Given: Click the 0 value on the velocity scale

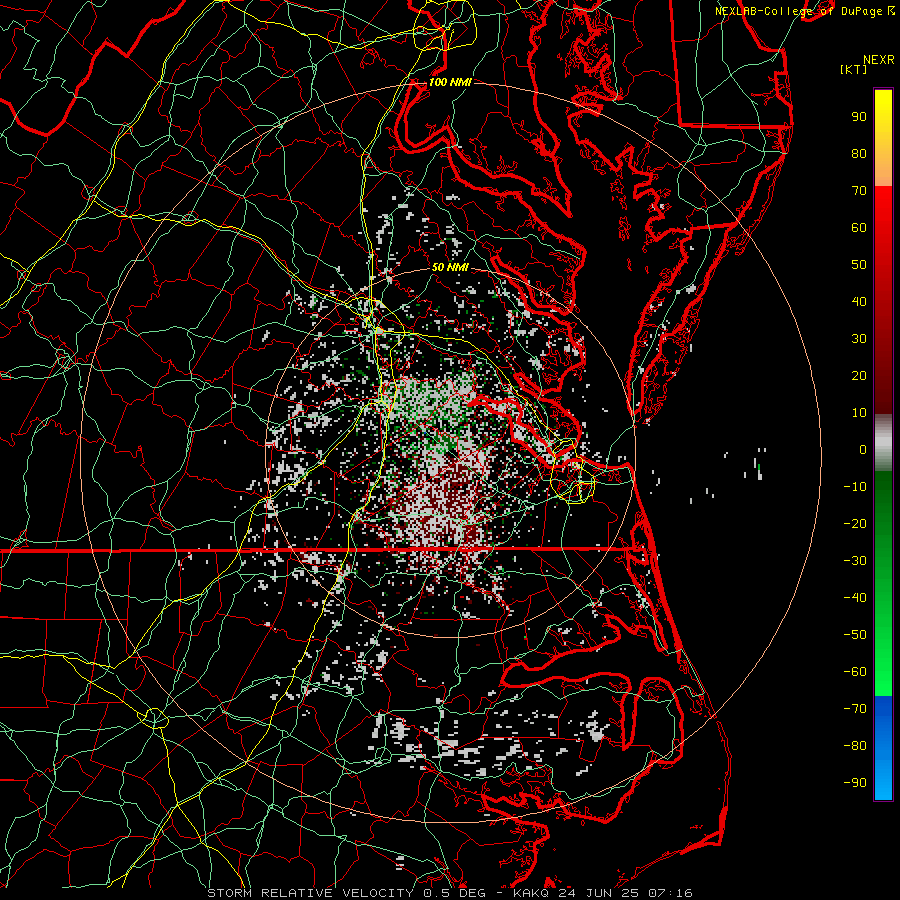Looking at the screenshot, I should click(863, 449).
